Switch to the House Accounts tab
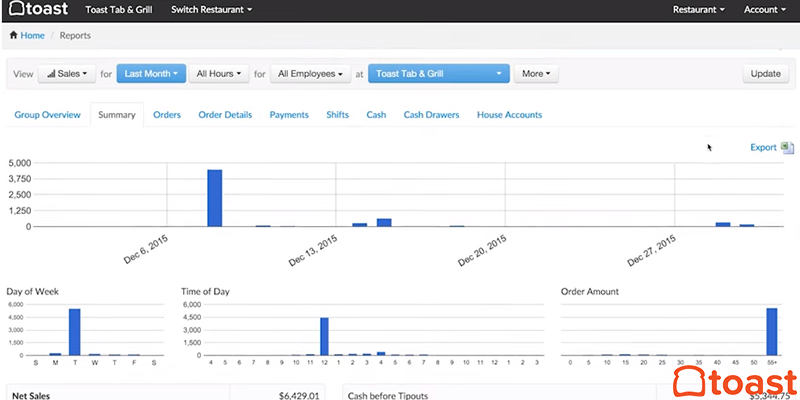The width and height of the screenshot is (800, 400). pos(509,115)
